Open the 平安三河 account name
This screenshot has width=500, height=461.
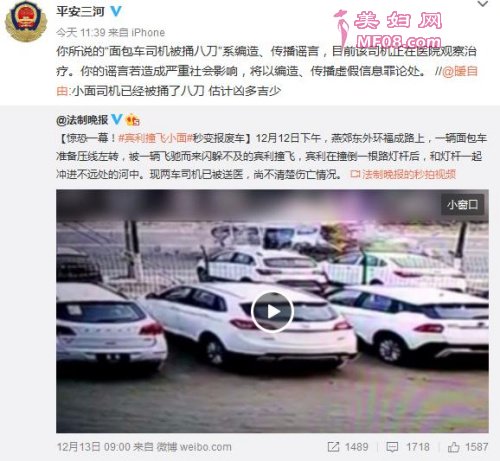pyautogui.click(x=80, y=12)
